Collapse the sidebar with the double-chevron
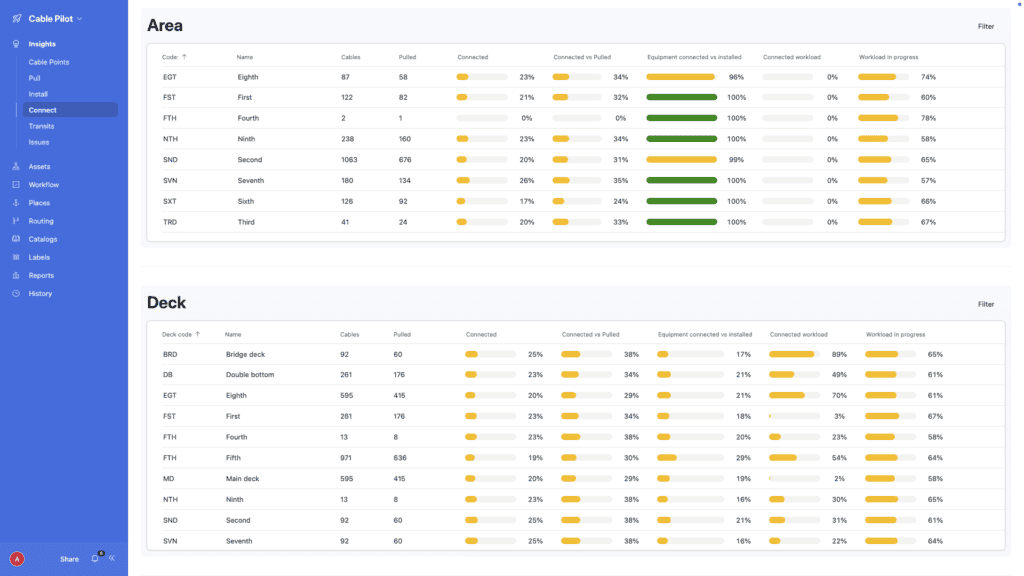The width and height of the screenshot is (1024, 576). [110, 559]
